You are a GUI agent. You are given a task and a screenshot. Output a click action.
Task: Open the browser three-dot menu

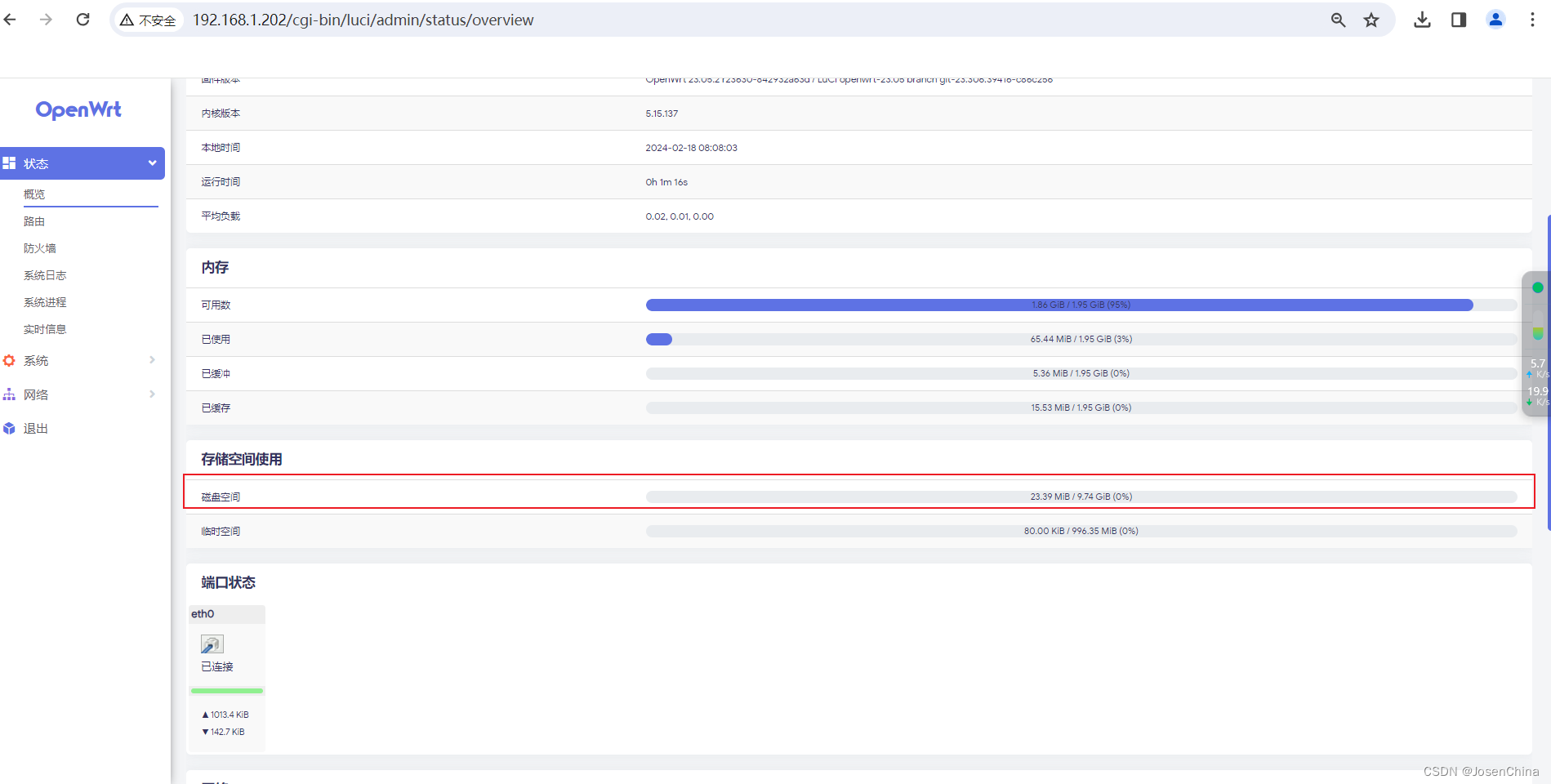1532,20
